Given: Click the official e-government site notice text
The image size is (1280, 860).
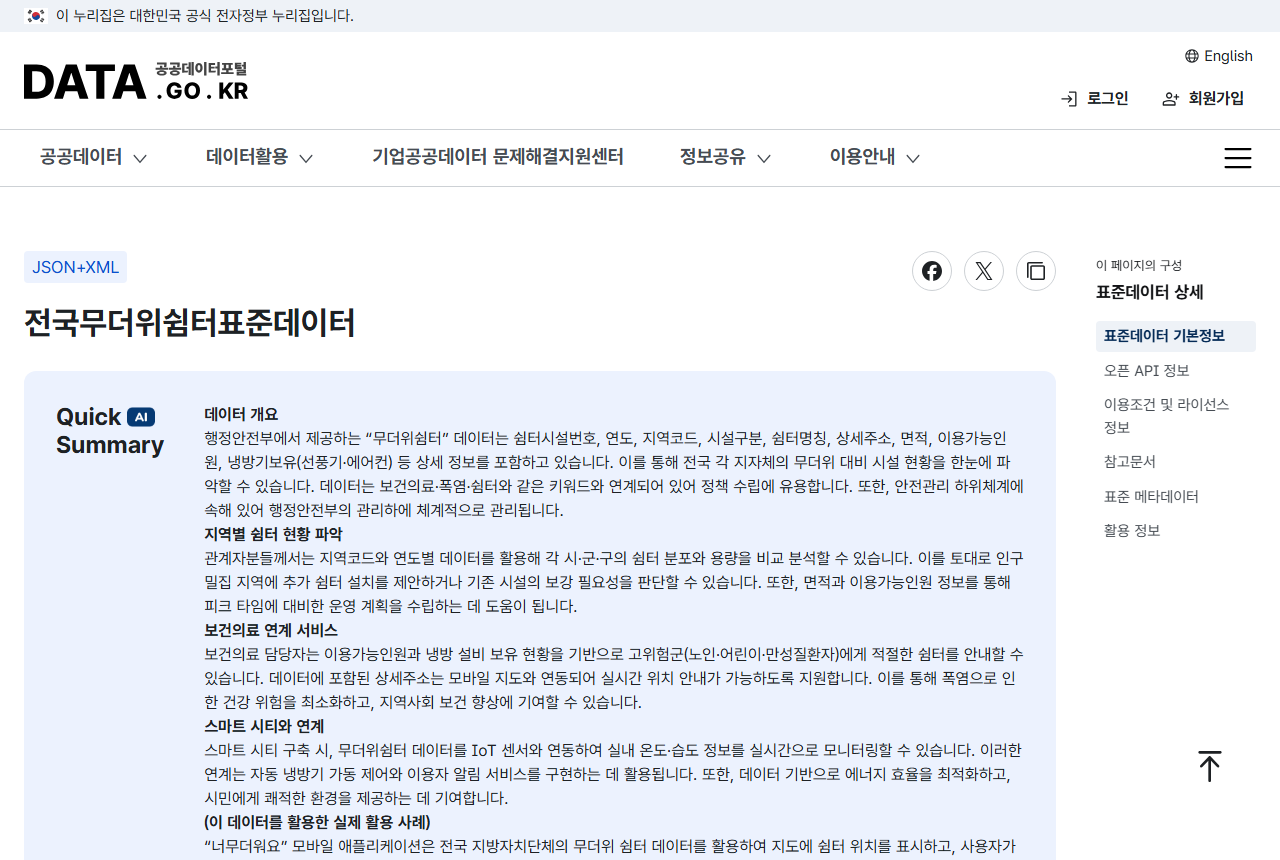Looking at the screenshot, I should point(204,16).
